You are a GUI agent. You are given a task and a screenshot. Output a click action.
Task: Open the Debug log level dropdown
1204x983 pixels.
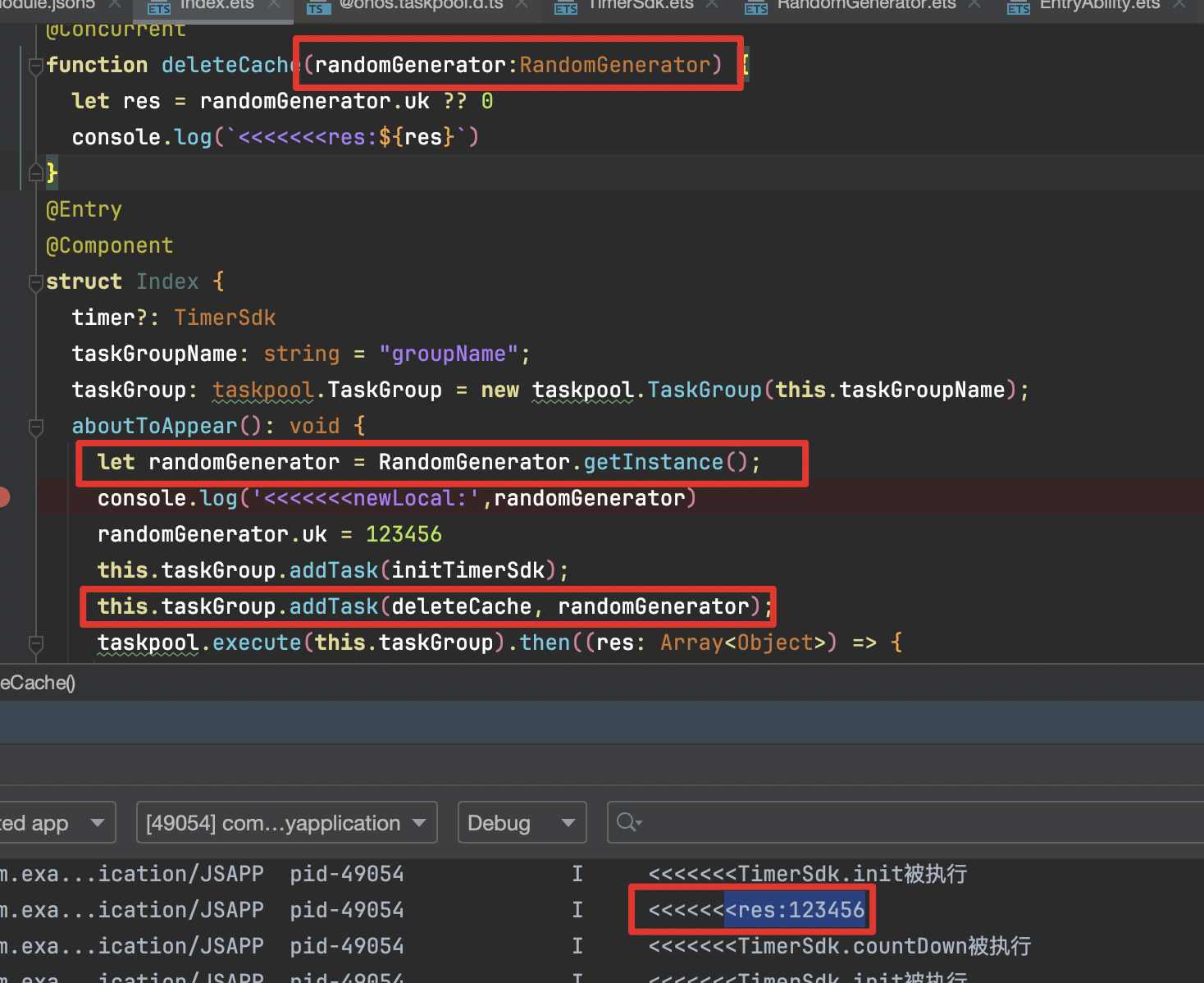[522, 822]
